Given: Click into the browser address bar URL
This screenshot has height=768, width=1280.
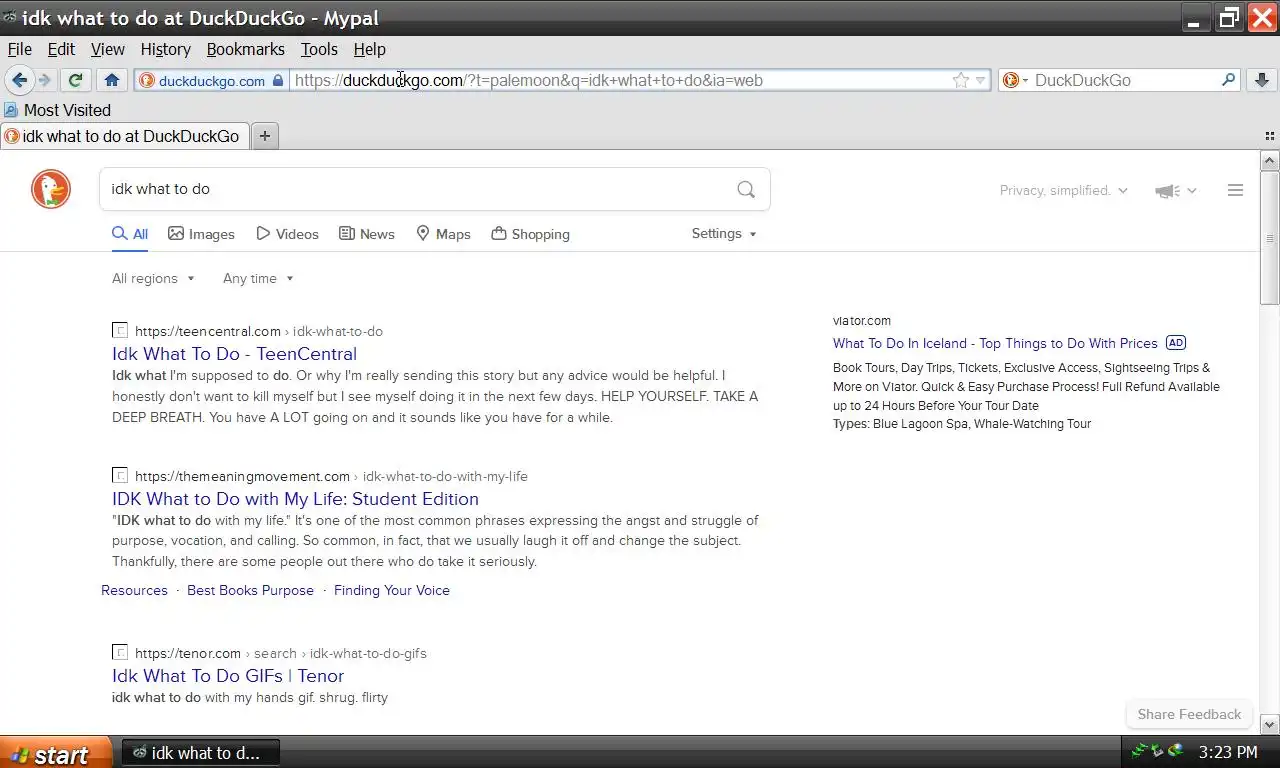Looking at the screenshot, I should (620, 80).
